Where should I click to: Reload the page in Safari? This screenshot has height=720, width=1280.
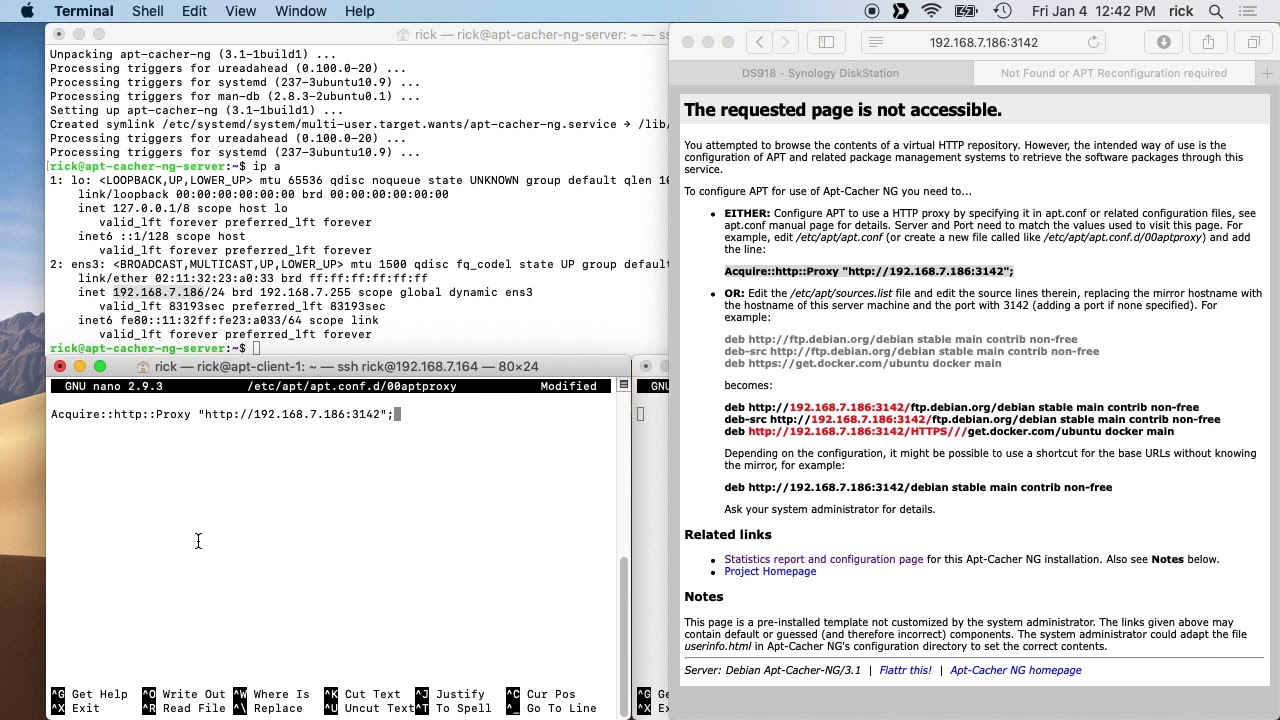(1093, 42)
